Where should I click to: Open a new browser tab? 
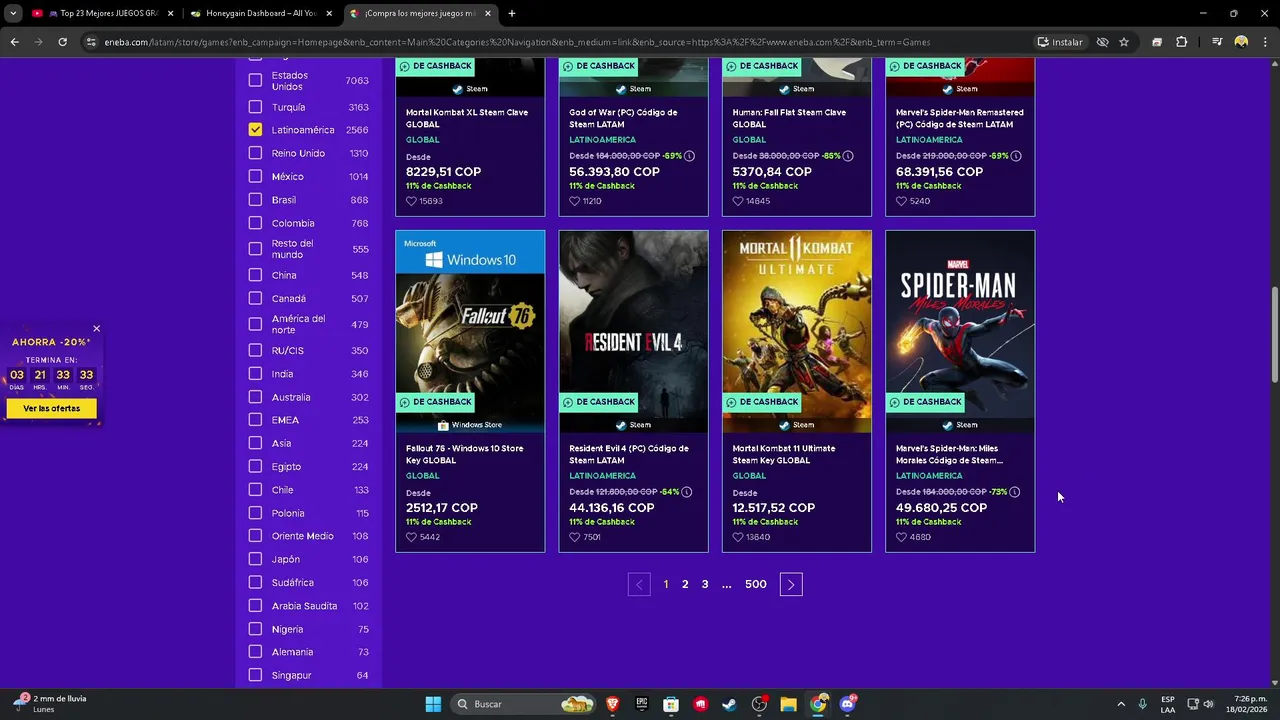click(512, 13)
